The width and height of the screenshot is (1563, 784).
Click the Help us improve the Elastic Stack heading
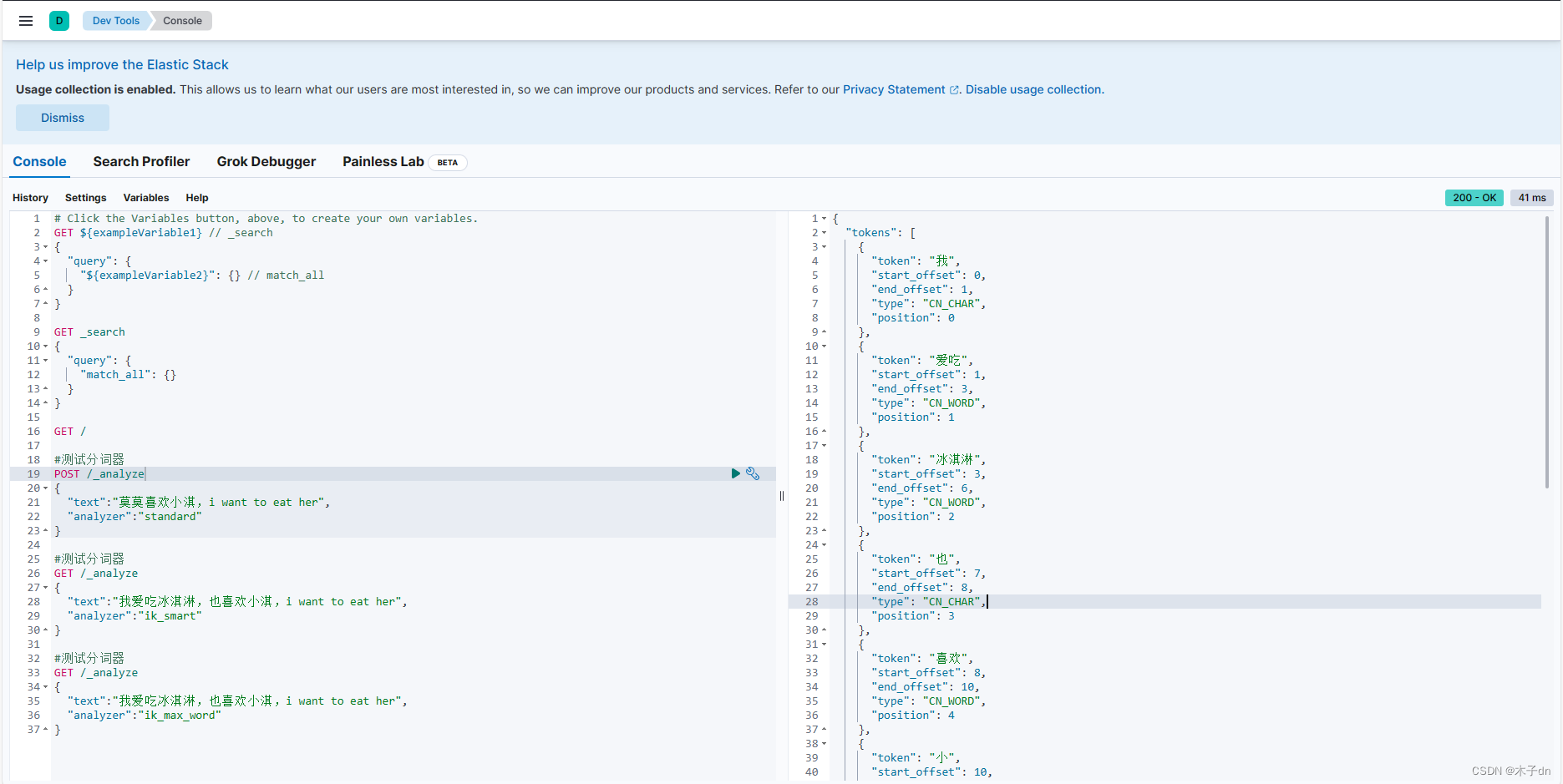122,64
